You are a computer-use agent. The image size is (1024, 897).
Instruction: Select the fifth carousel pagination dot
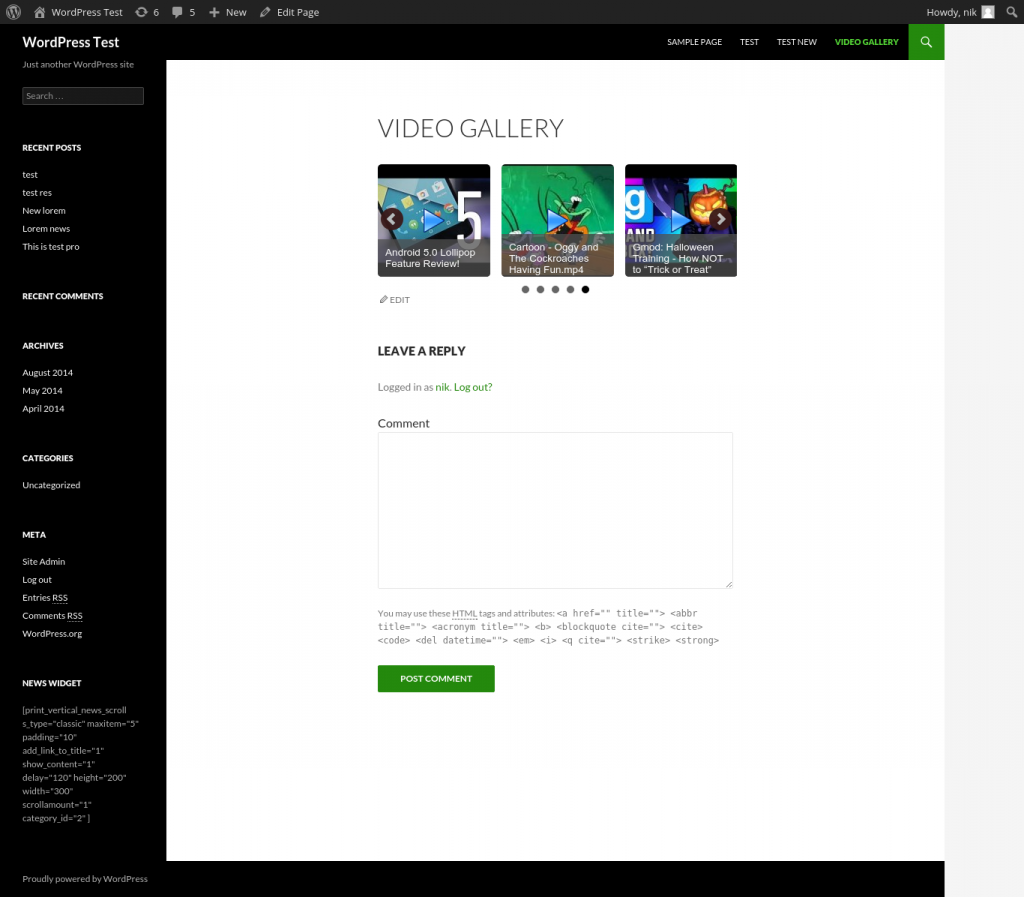point(585,289)
